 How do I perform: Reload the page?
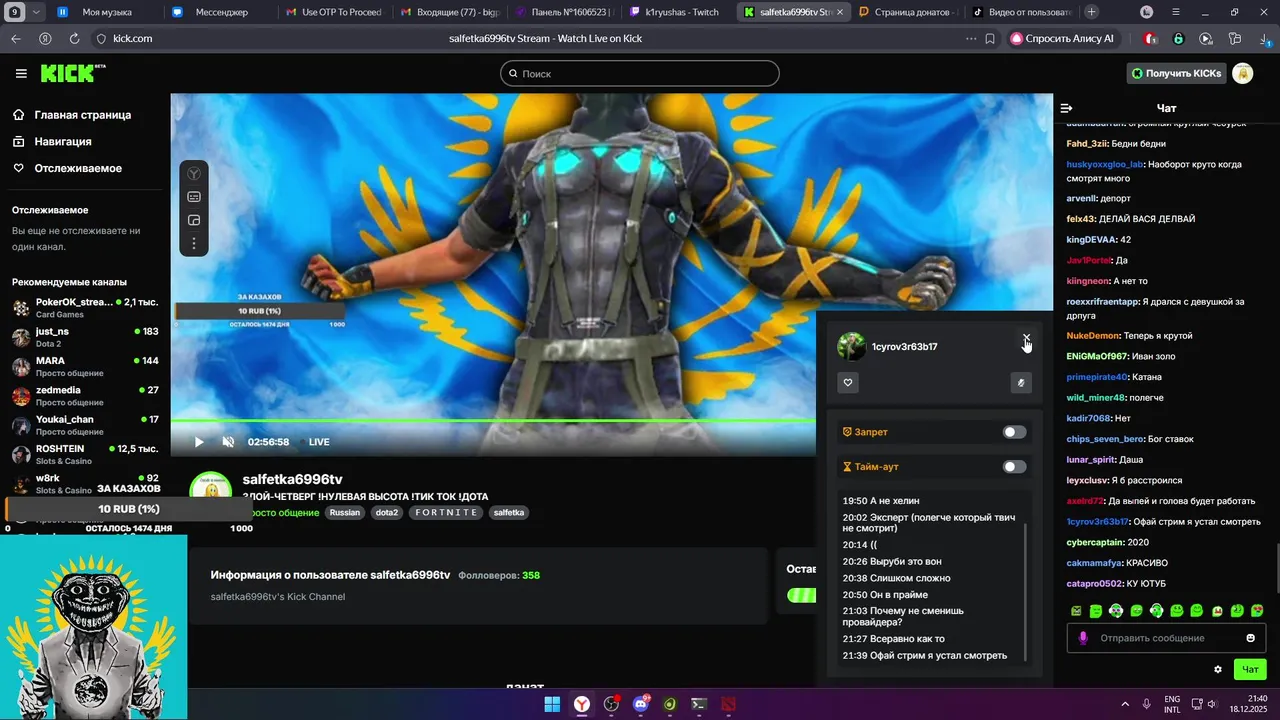tap(74, 38)
